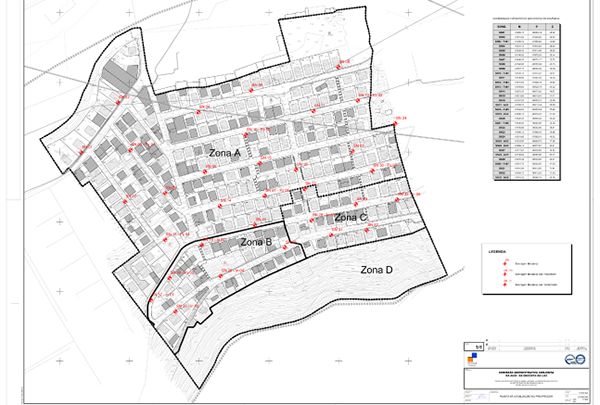
Task: Click the LEGENDA heading in legend box
Action: point(497,253)
